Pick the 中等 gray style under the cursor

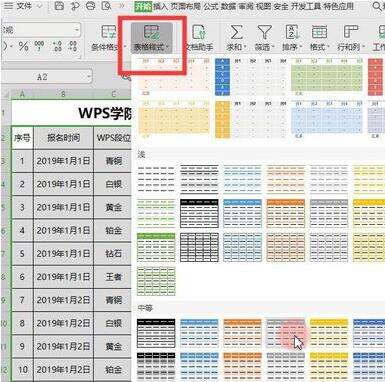(286, 333)
